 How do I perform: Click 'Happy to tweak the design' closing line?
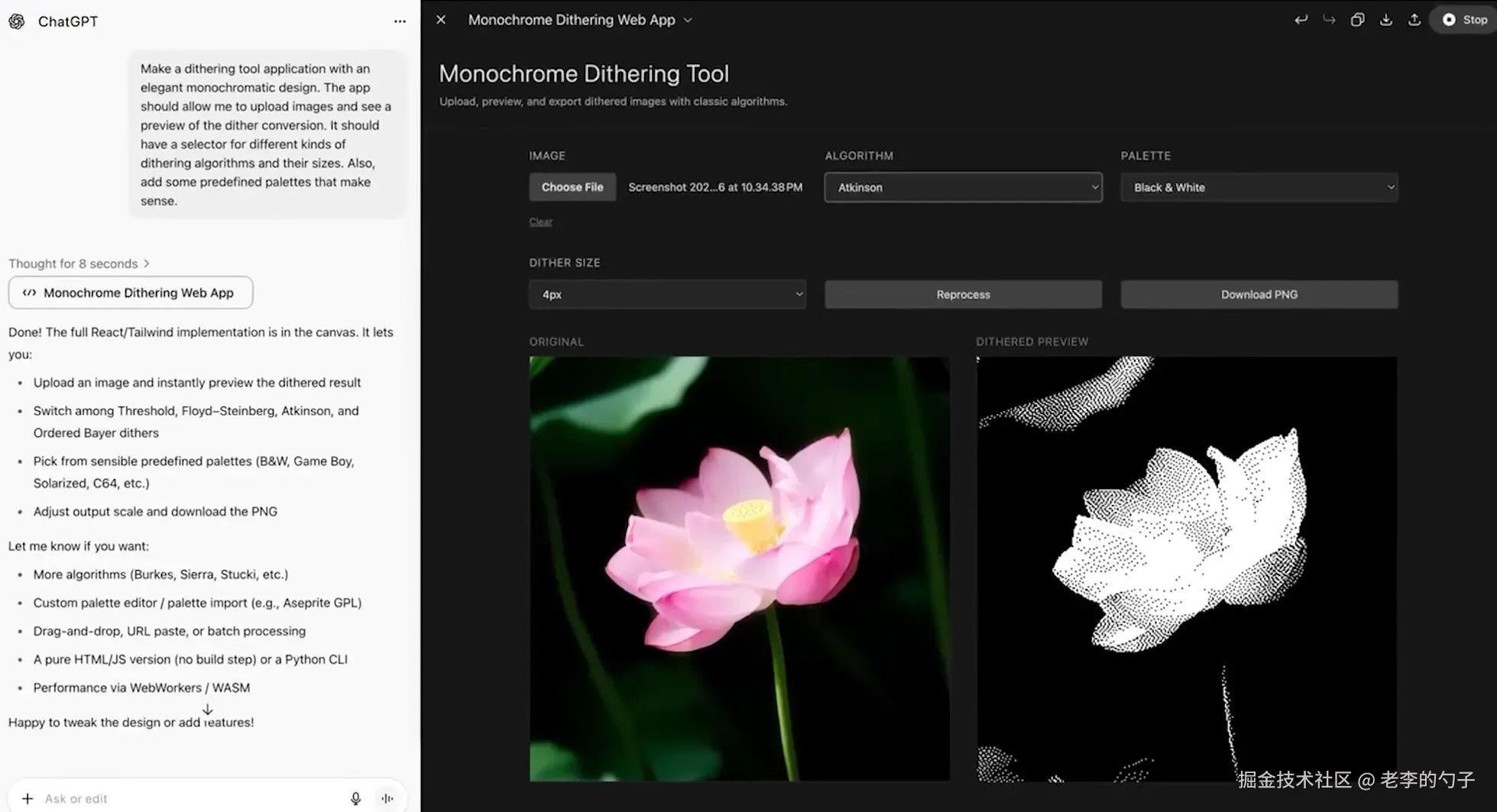[x=131, y=723]
